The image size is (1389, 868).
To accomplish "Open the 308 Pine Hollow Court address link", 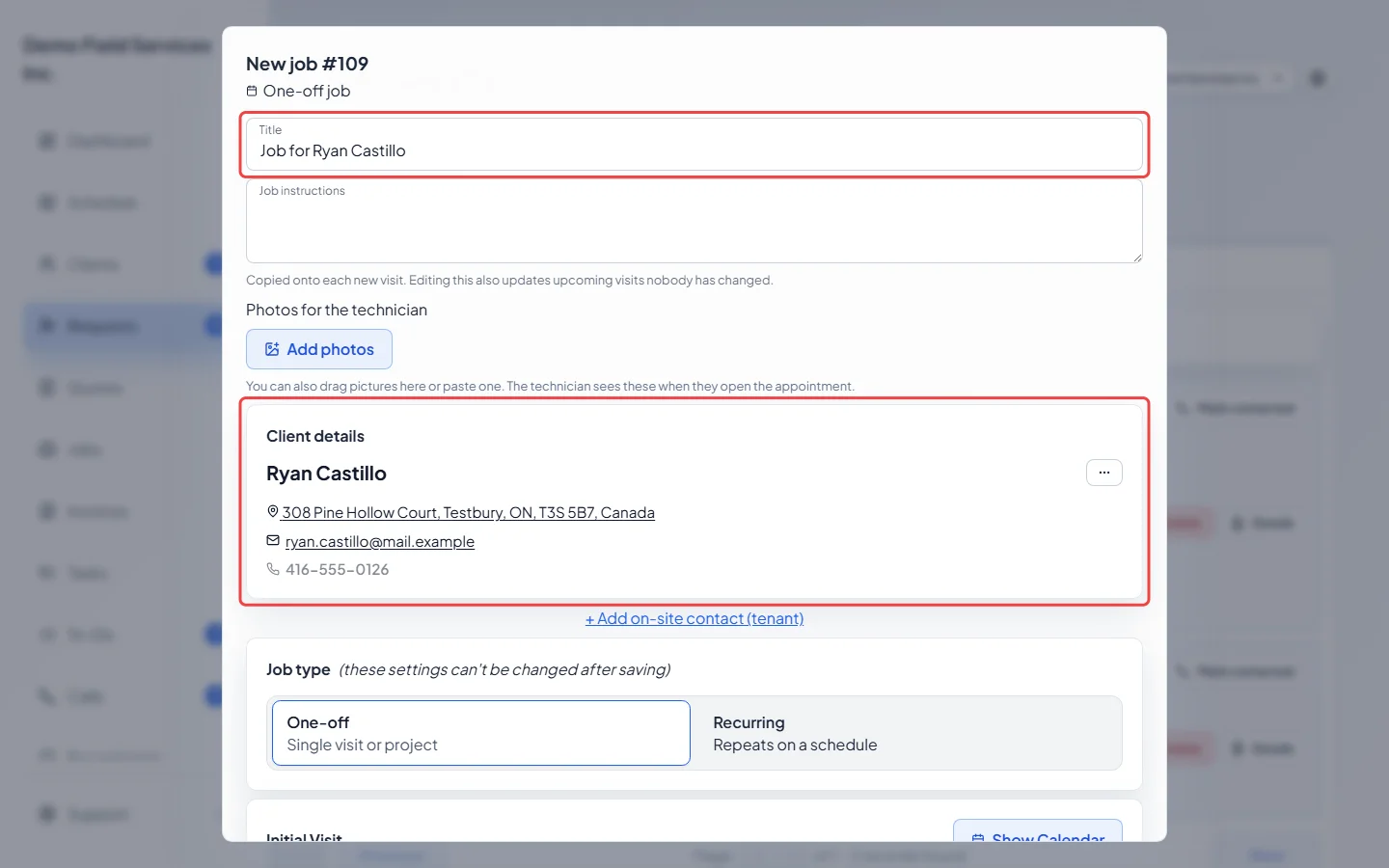I will tap(468, 512).
